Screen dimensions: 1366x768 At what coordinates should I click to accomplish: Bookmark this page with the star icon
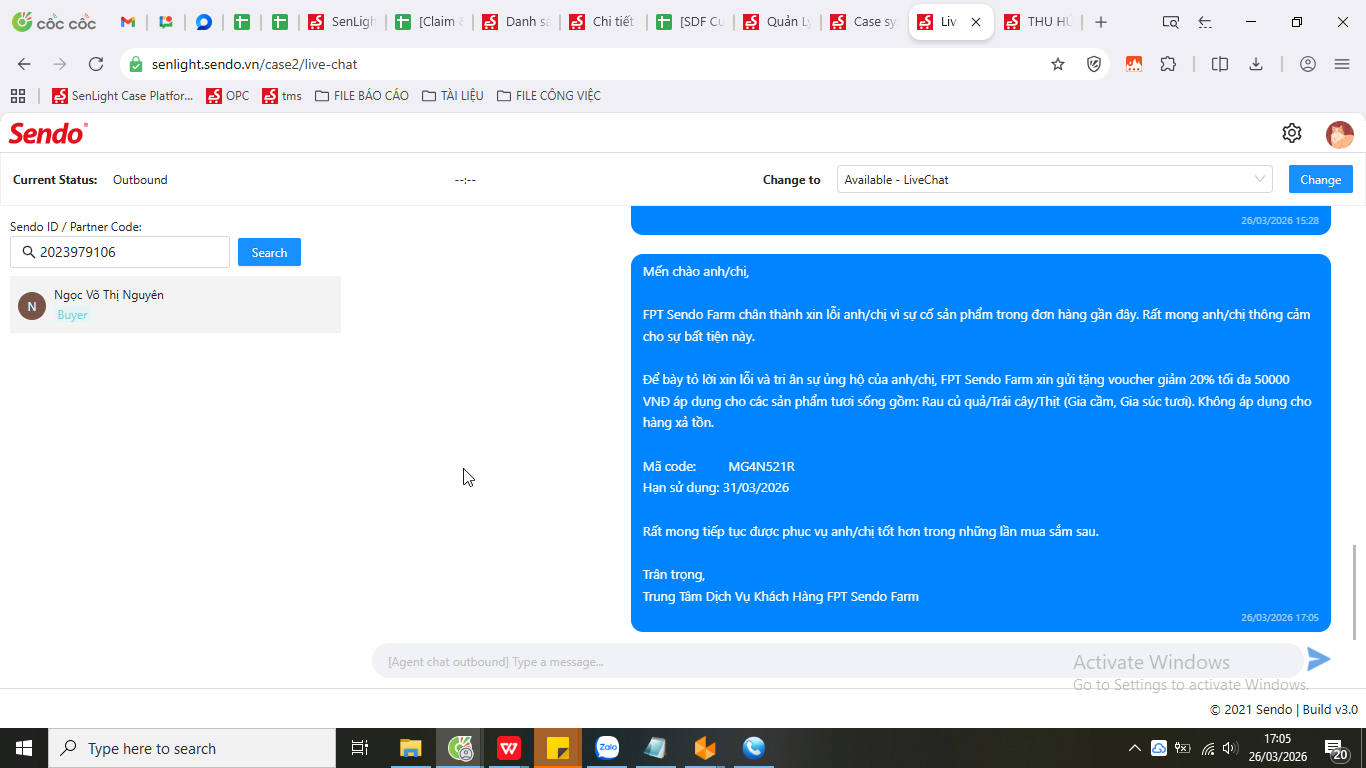[1058, 64]
